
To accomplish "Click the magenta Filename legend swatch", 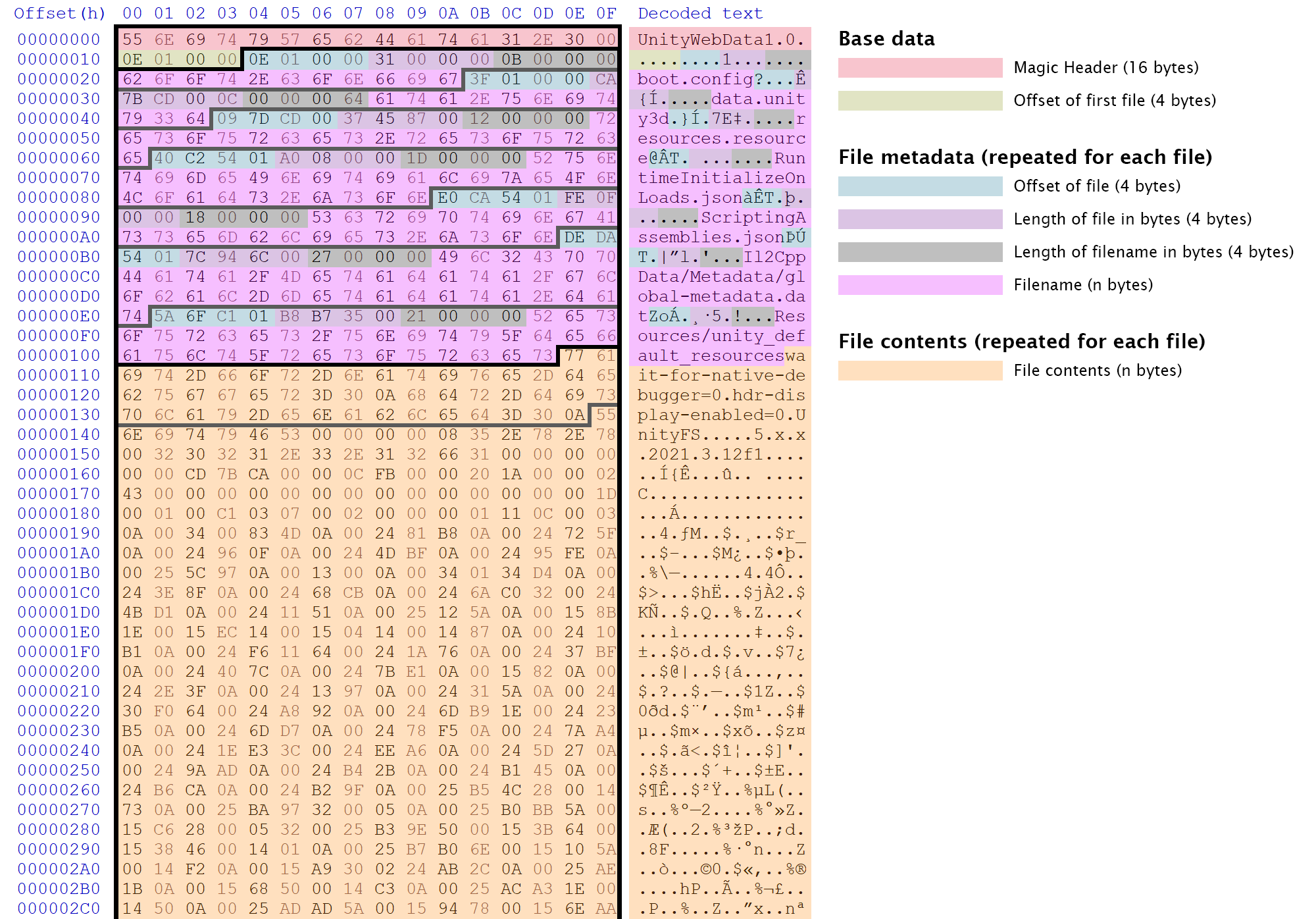I will (x=920, y=285).
